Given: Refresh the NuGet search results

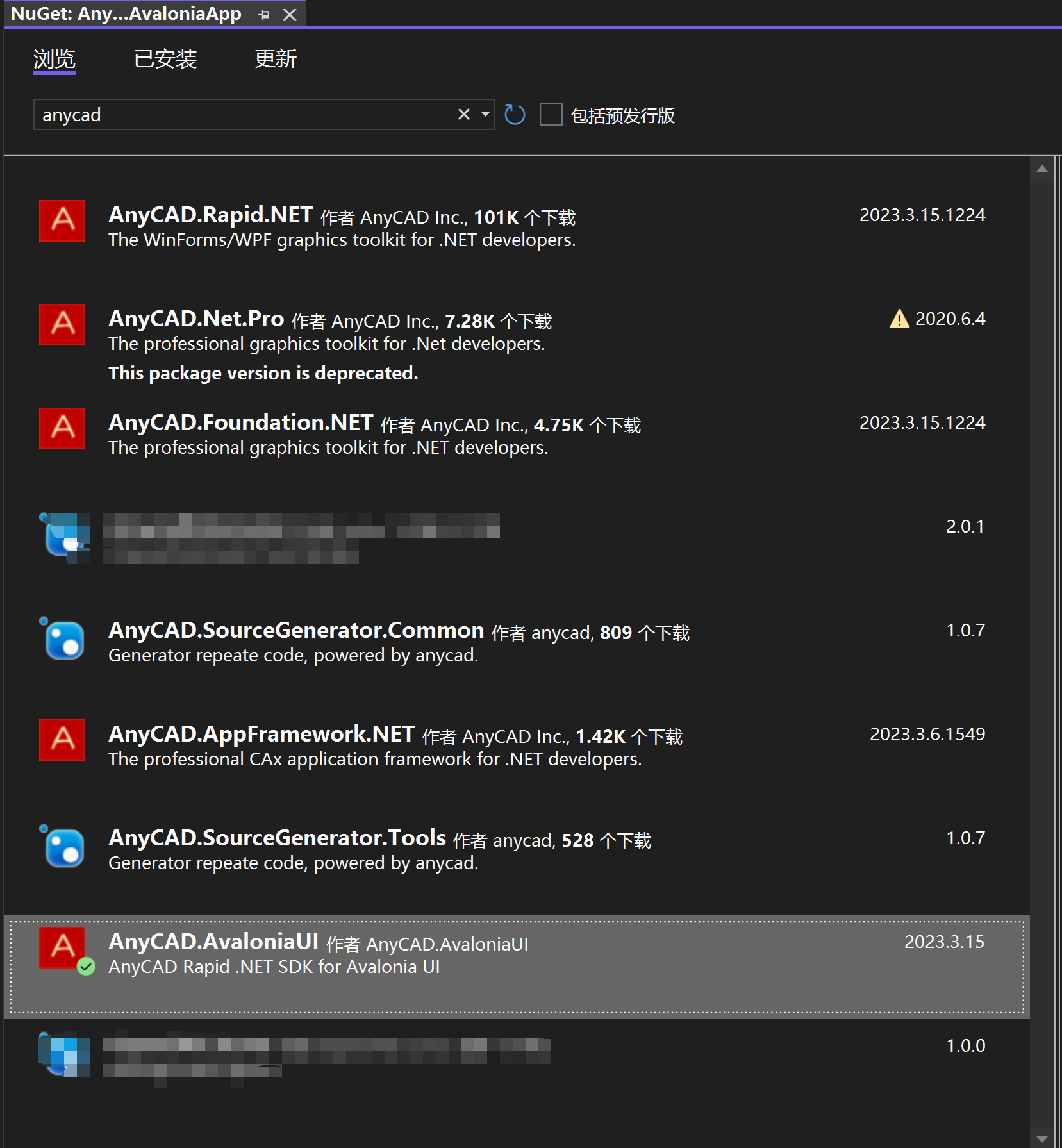Looking at the screenshot, I should pyautogui.click(x=514, y=115).
